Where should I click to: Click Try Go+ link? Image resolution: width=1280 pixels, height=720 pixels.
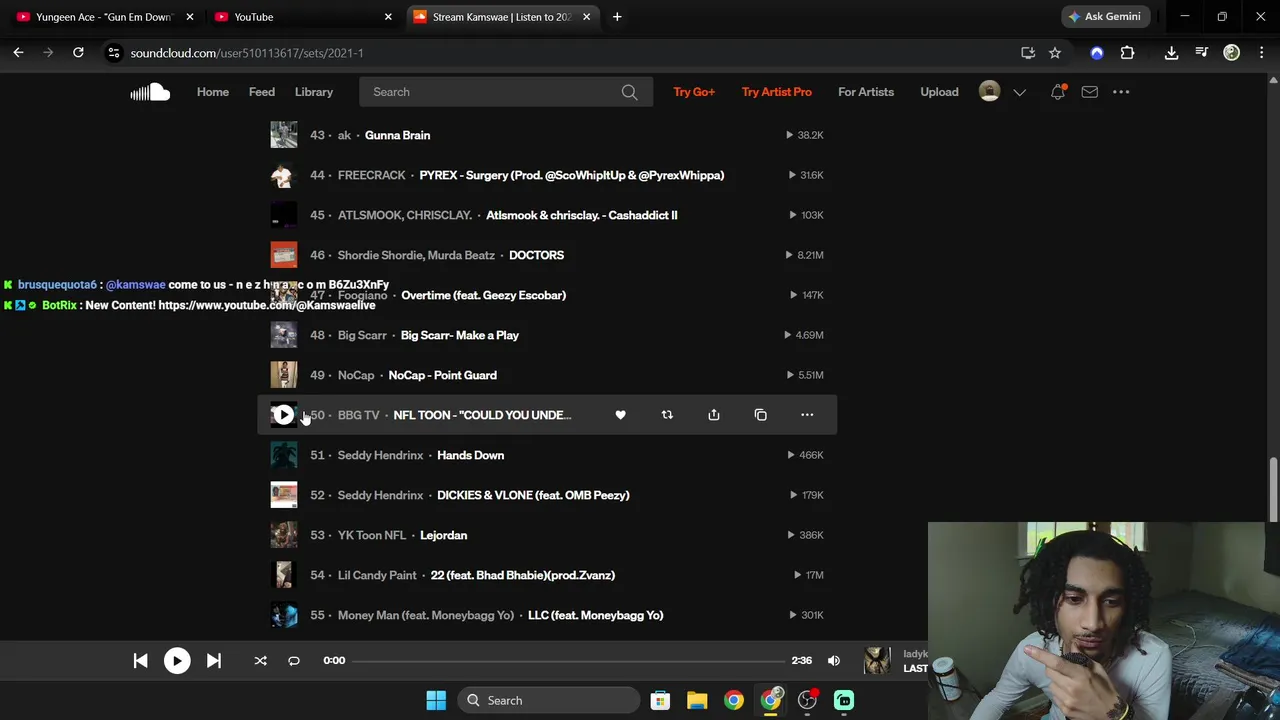694,92
